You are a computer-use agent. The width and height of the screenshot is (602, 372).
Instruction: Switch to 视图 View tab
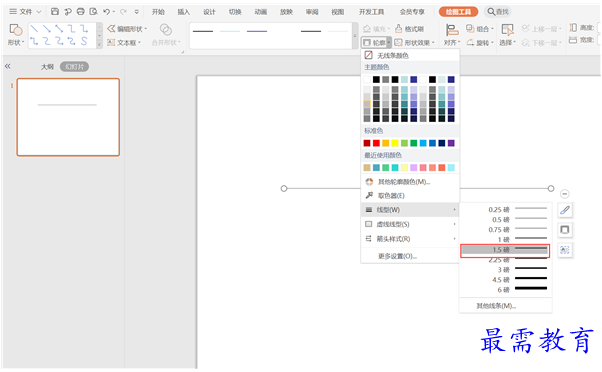[337, 12]
